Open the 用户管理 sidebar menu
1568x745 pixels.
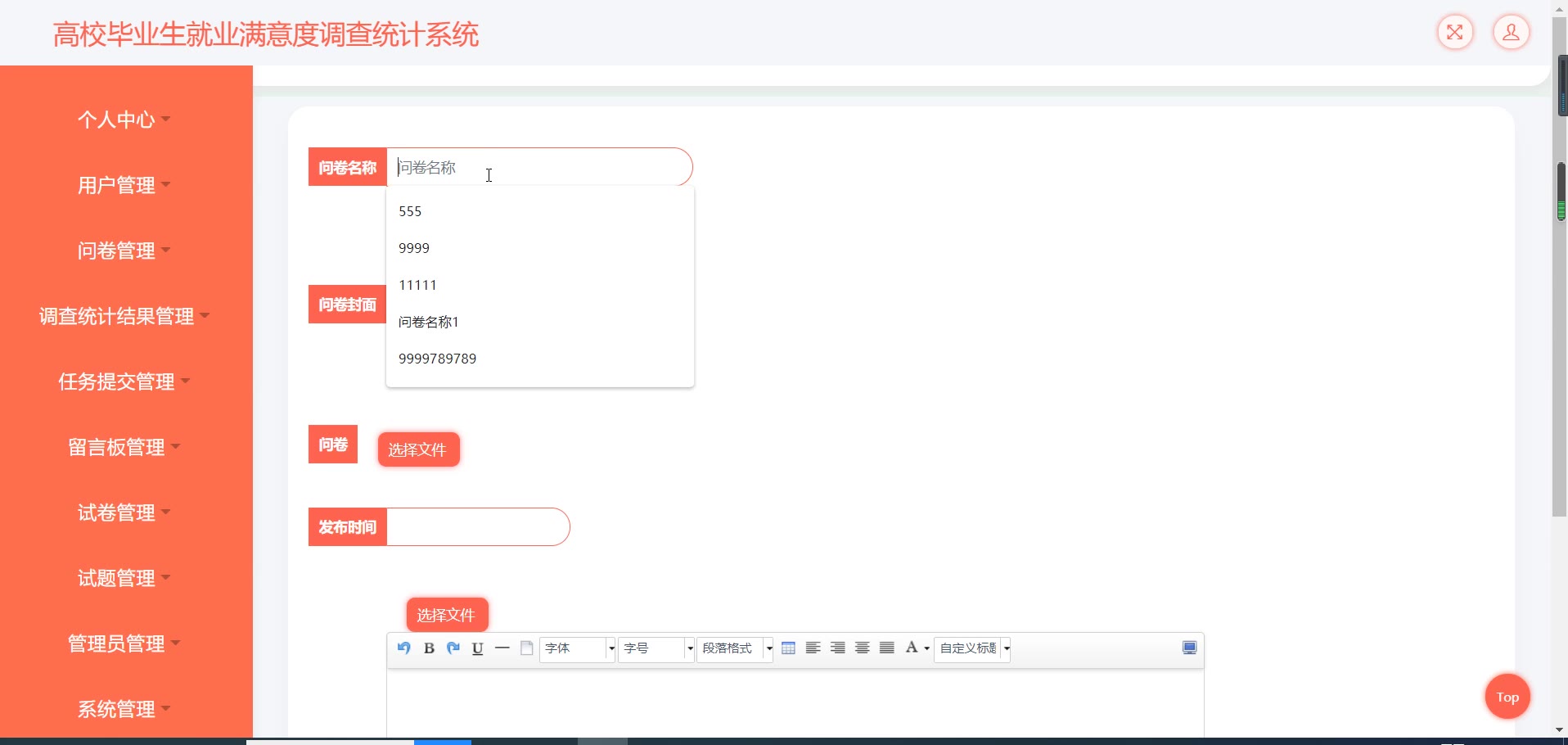(124, 185)
